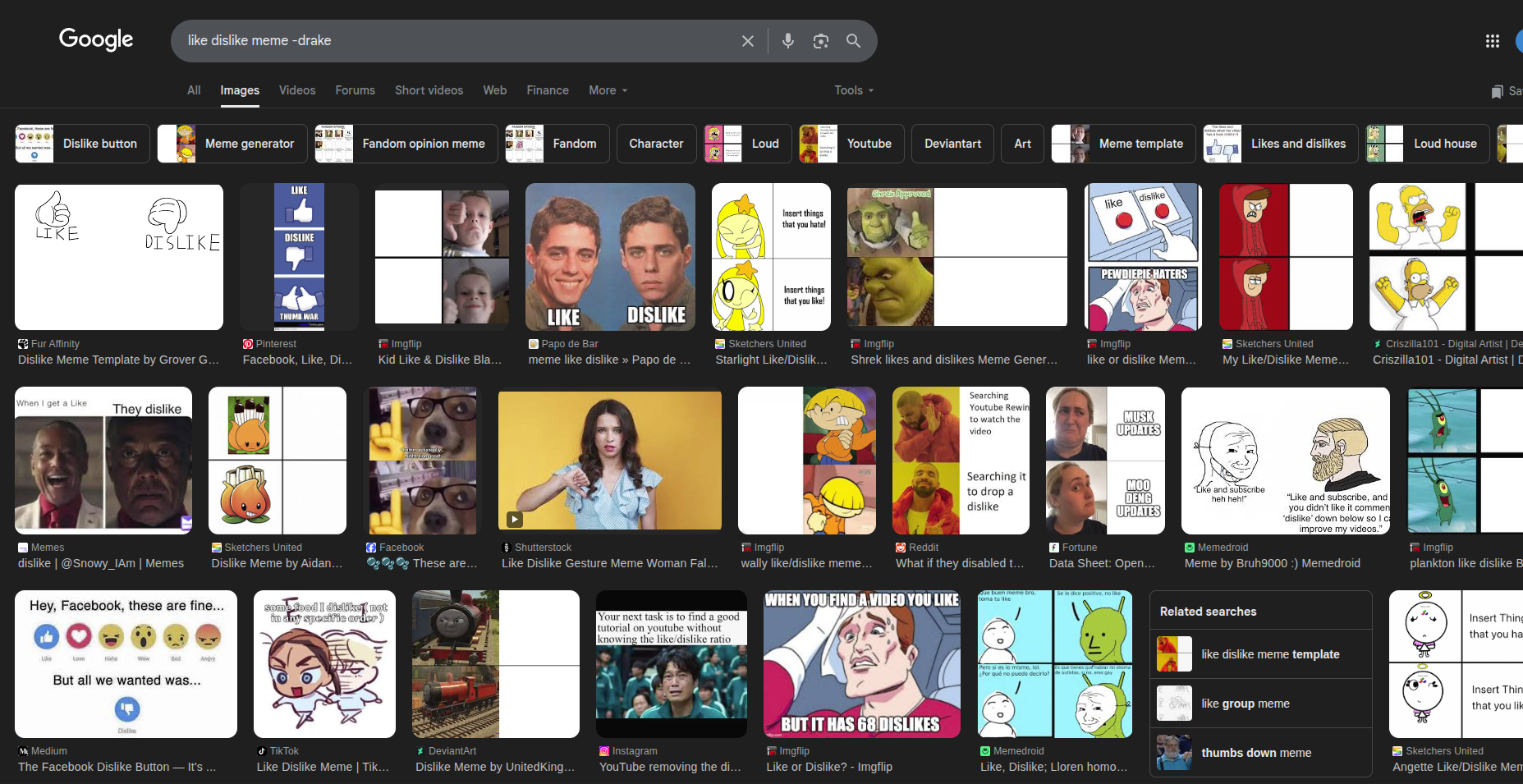1523x784 pixels.
Task: Open the 'They dislike' Memes image
Action: 103,461
